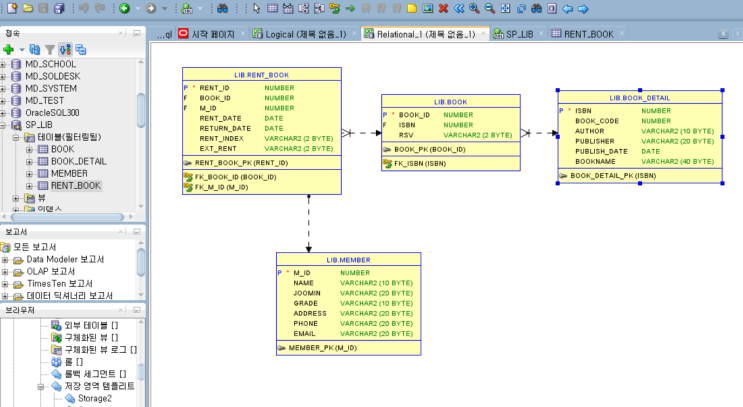This screenshot has width=743, height=407.
Task: Select the pointer Select tool
Action: (256, 8)
